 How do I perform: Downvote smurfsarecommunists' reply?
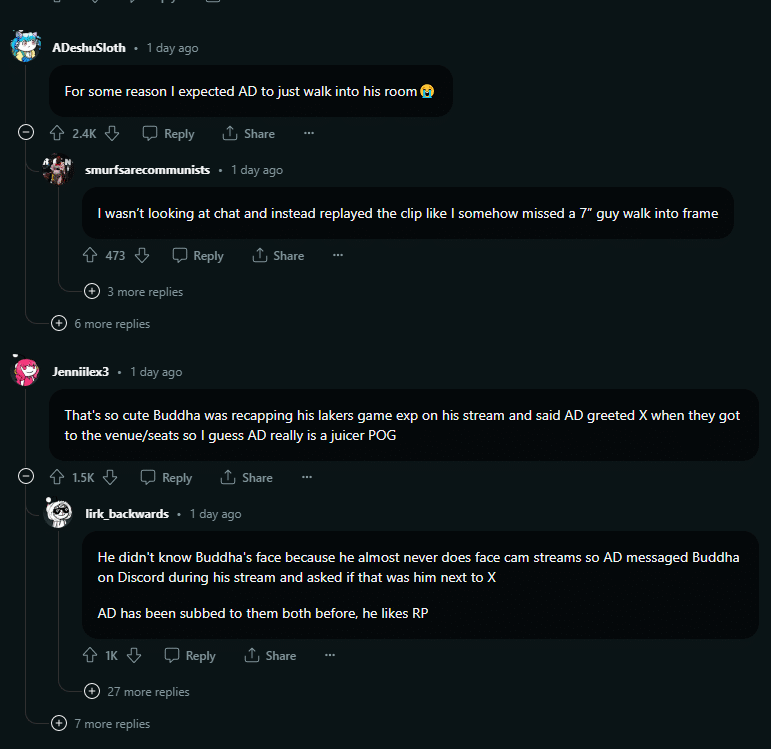pos(142,255)
